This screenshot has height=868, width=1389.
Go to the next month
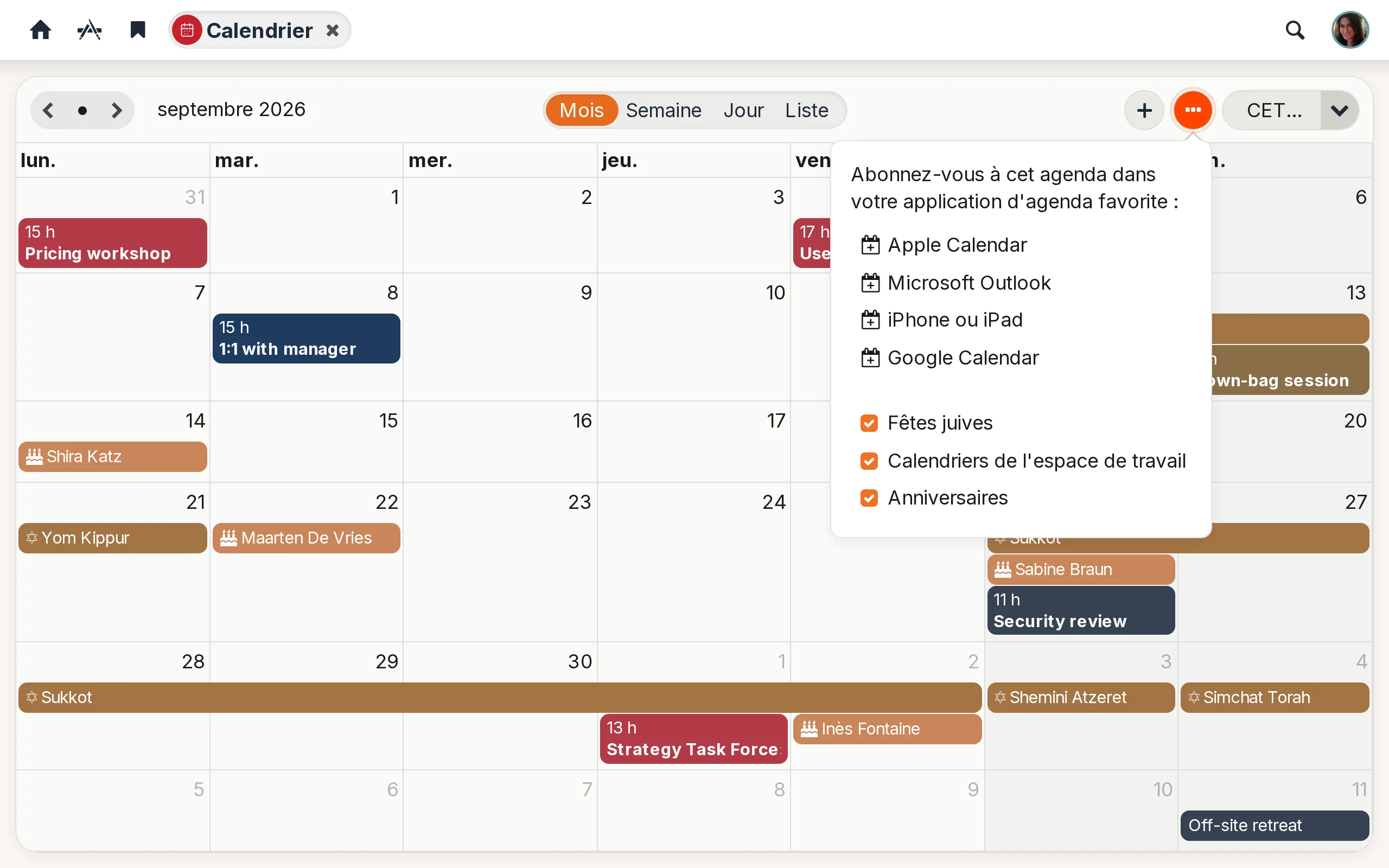(117, 110)
